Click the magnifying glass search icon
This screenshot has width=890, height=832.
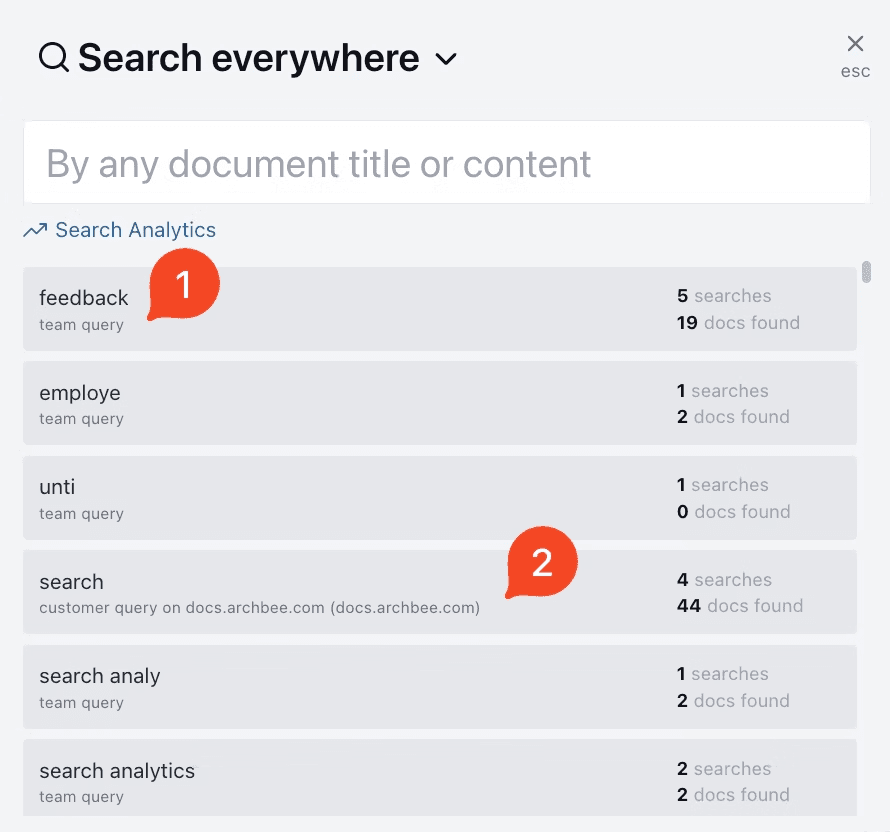[54, 58]
